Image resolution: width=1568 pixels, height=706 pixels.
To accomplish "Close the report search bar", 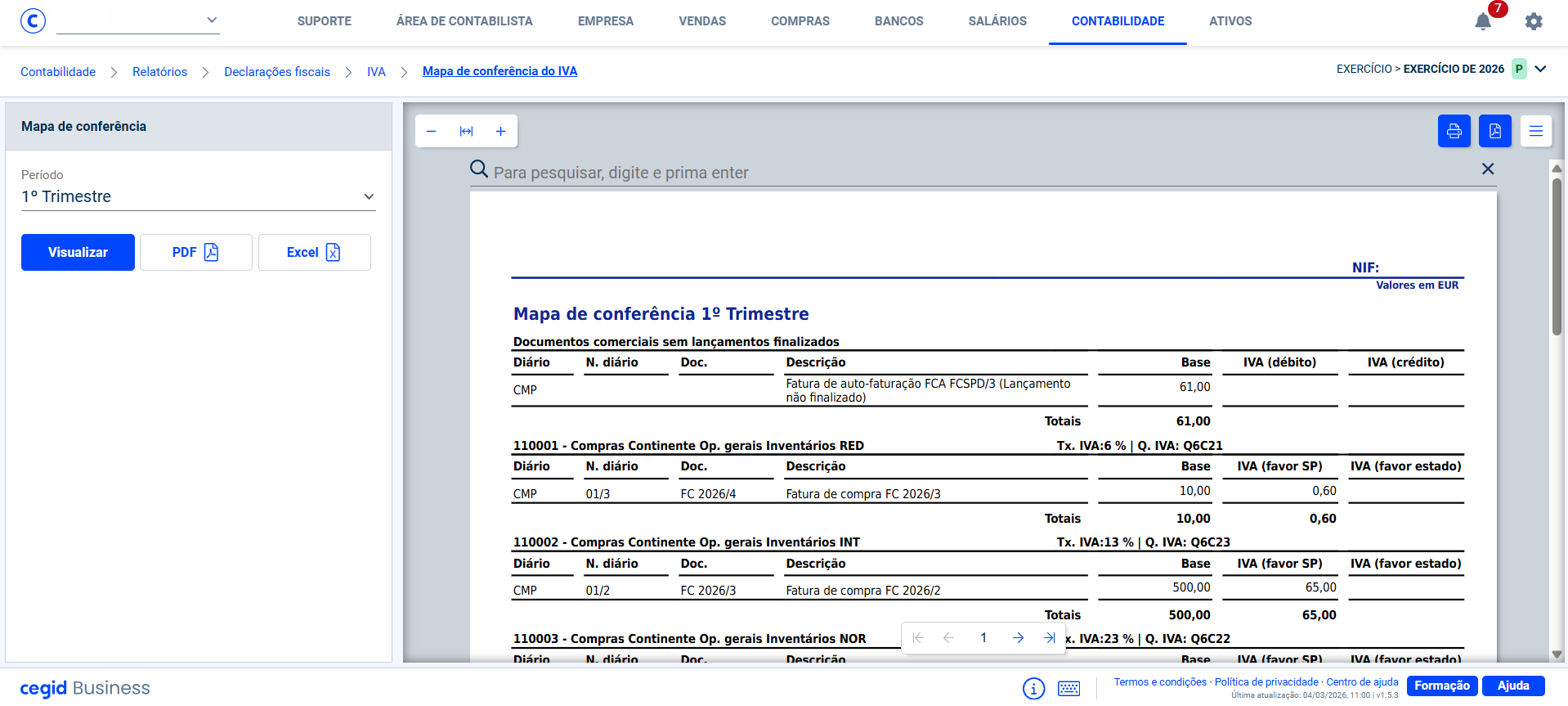I will pos(1488,169).
